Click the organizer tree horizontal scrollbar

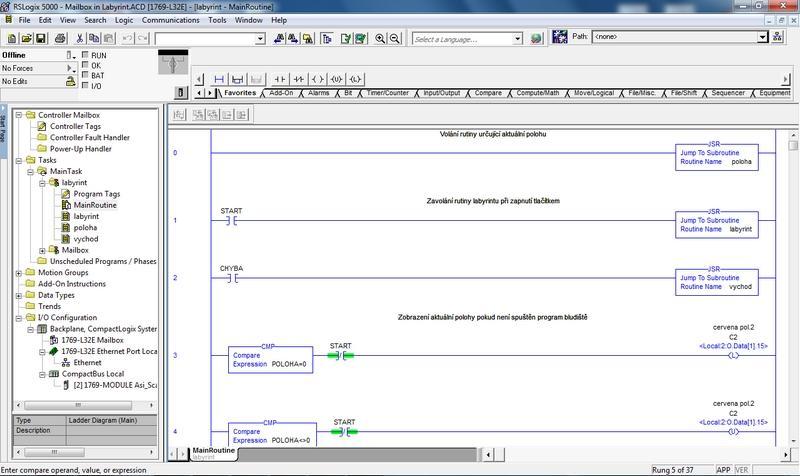pyautogui.click(x=85, y=405)
